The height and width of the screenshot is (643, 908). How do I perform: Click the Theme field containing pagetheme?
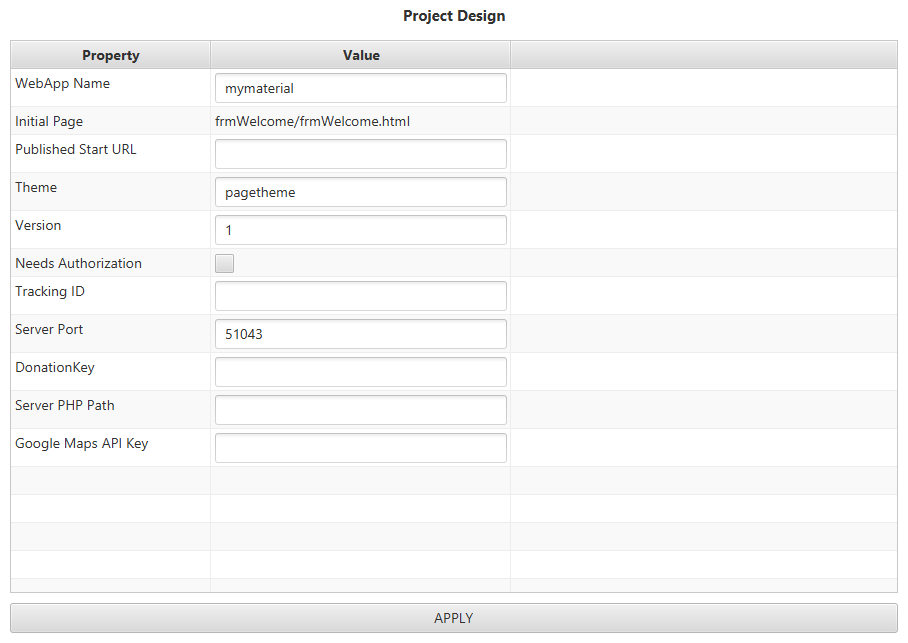tap(360, 192)
